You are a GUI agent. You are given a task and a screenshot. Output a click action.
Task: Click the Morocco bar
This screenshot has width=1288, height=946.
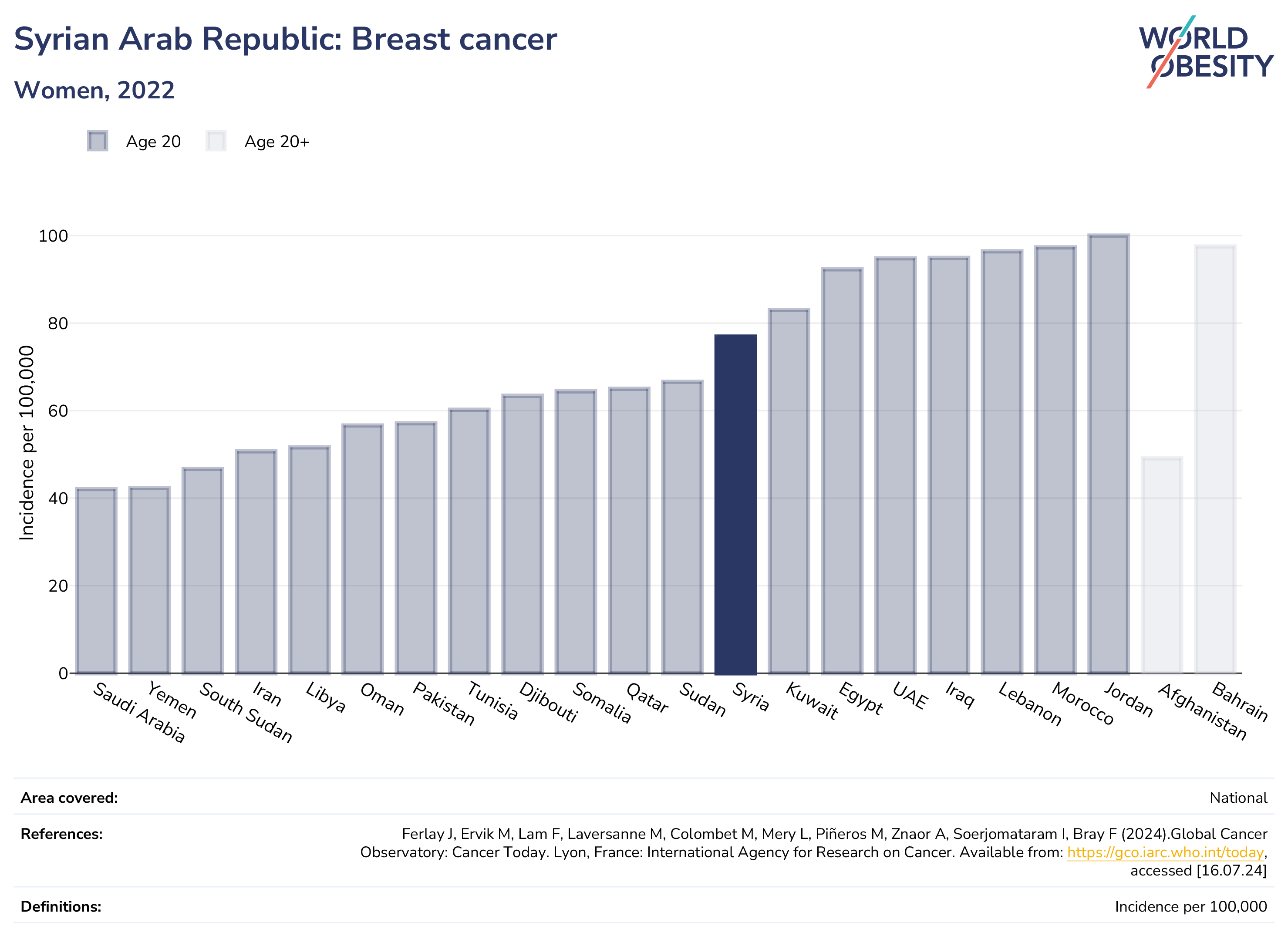pos(1055,460)
